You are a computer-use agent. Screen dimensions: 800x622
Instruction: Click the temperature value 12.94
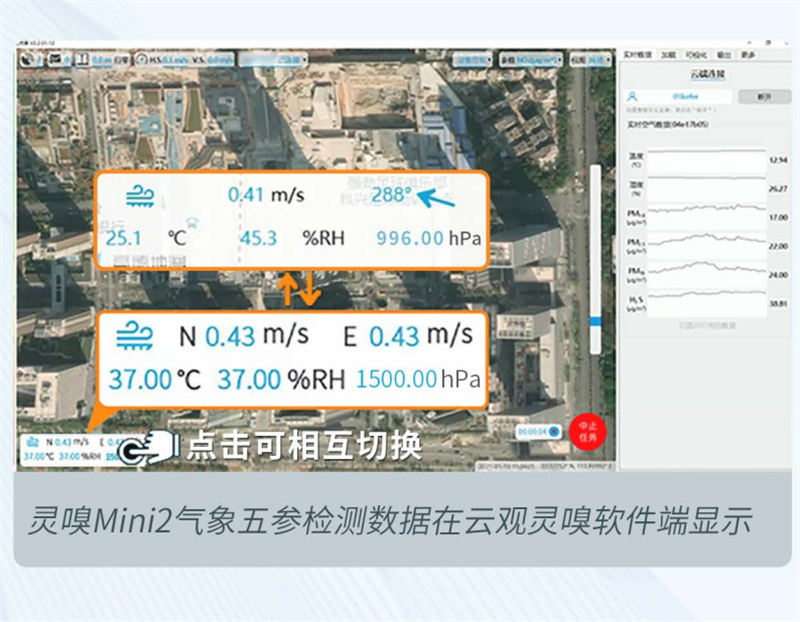tap(778, 160)
